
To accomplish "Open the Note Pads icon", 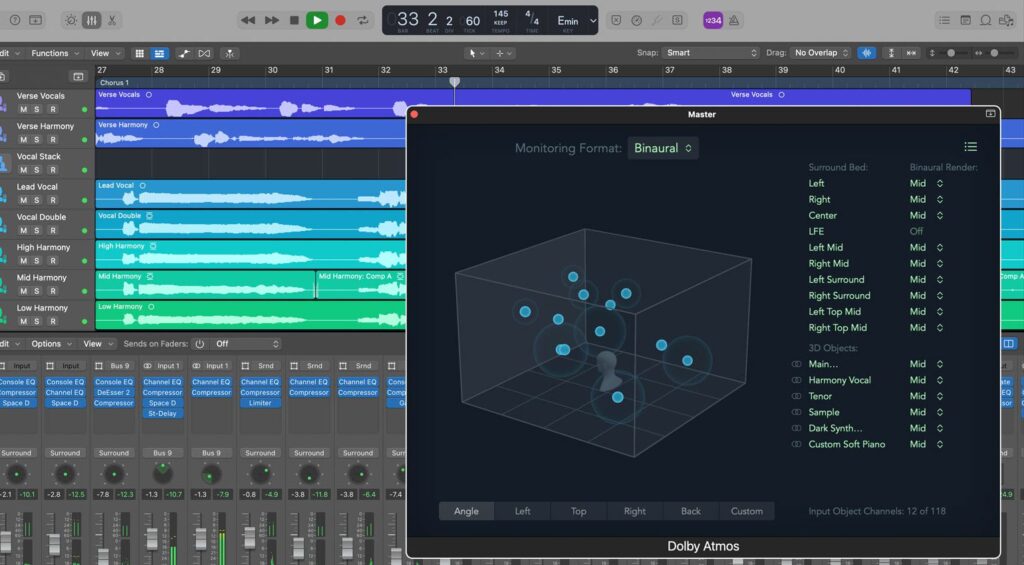I will (x=965, y=20).
